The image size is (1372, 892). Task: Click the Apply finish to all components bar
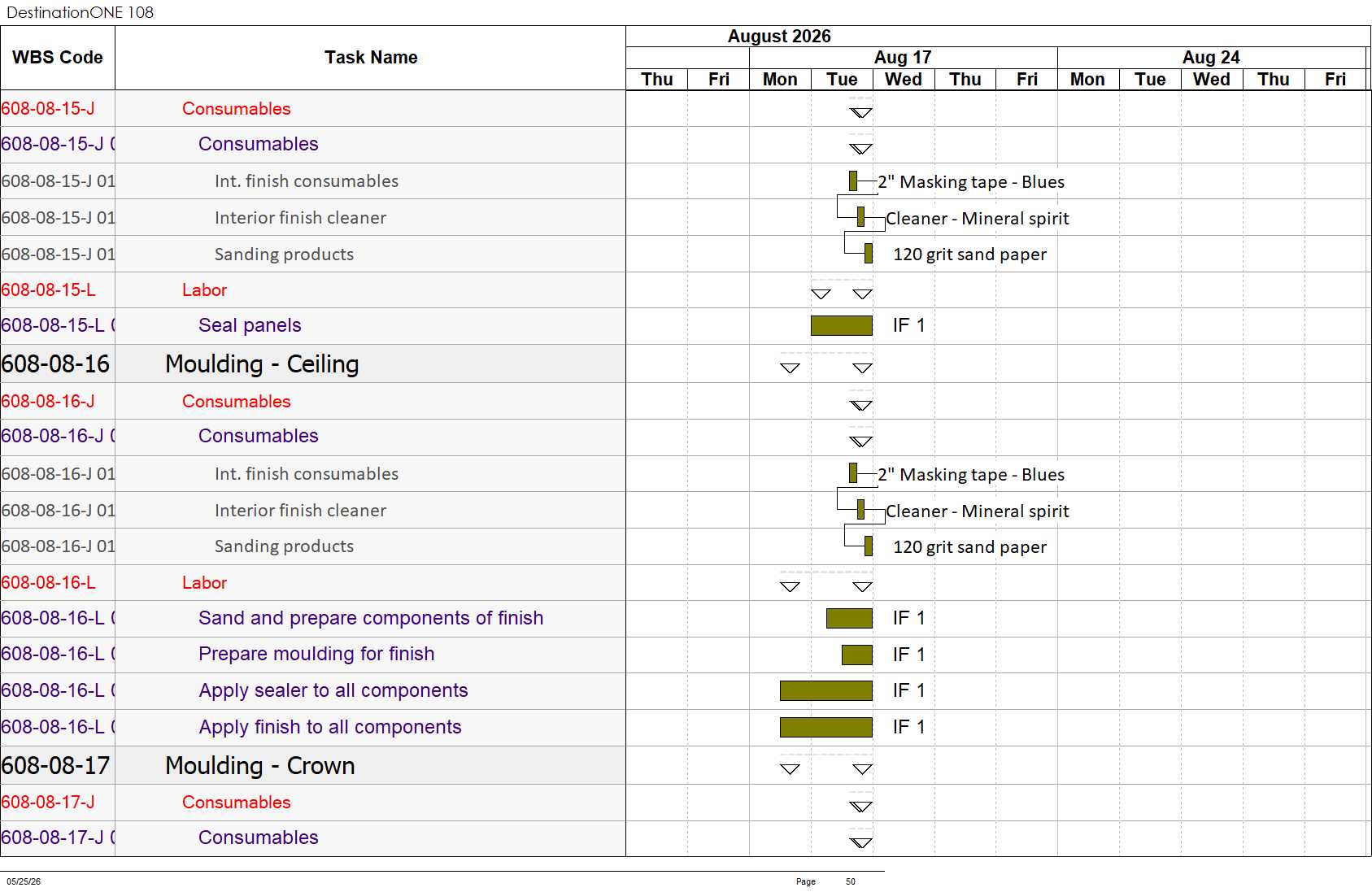(x=826, y=727)
